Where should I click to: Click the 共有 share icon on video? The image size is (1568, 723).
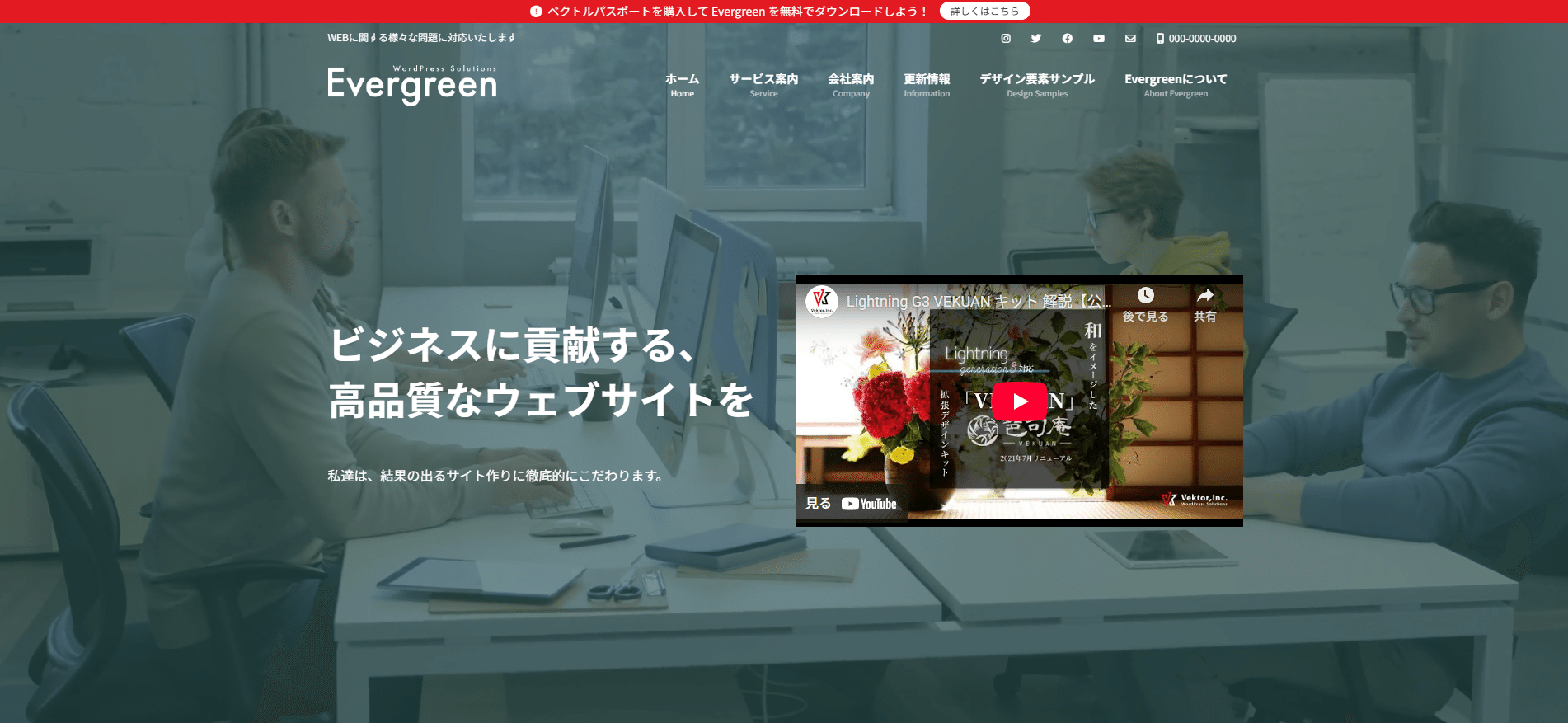point(1204,305)
